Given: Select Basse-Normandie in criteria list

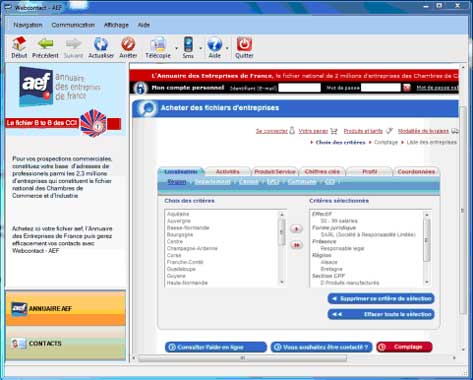Looking at the screenshot, I should 188,228.
